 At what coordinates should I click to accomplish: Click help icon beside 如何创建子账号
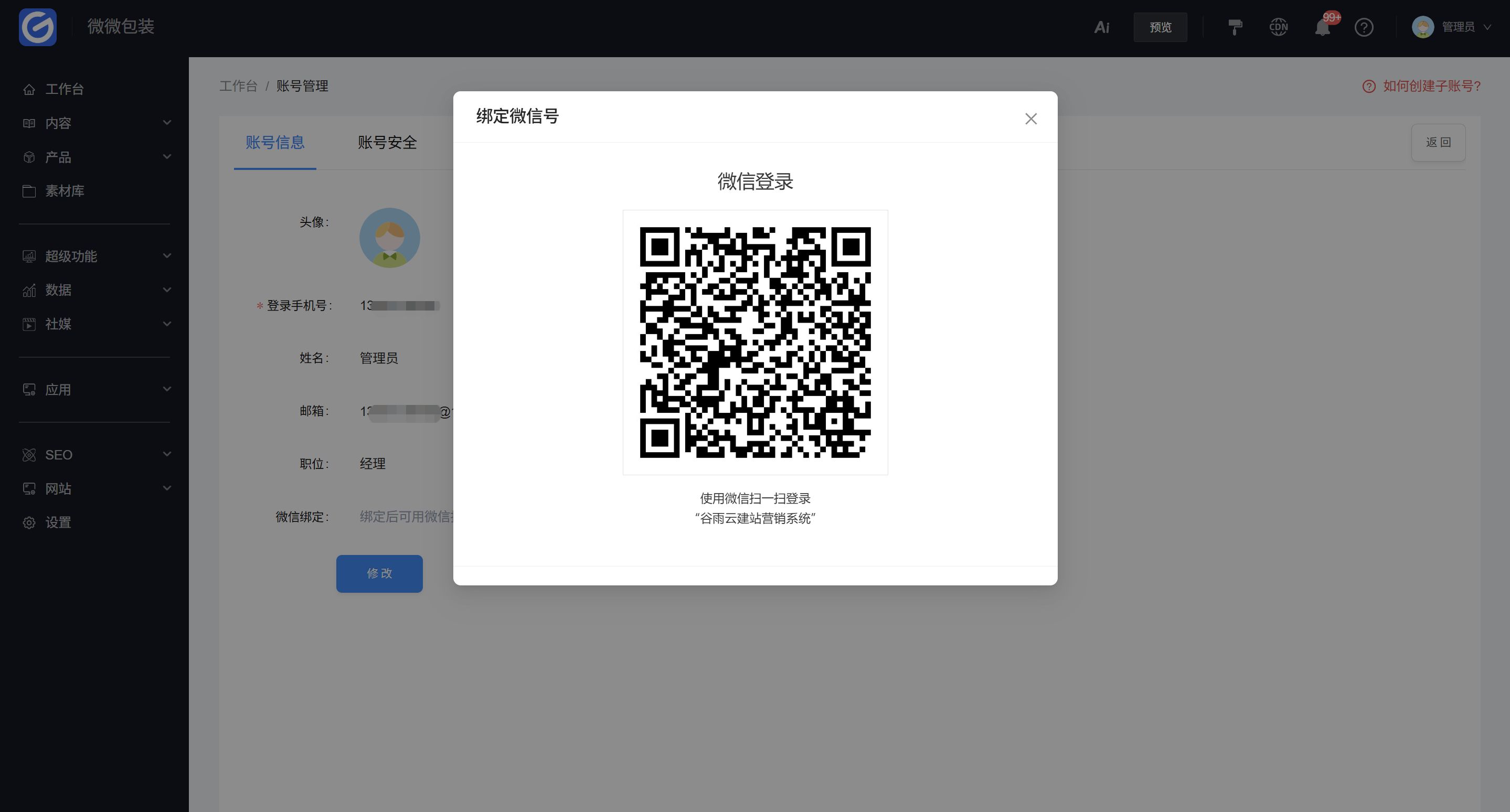pos(1369,87)
